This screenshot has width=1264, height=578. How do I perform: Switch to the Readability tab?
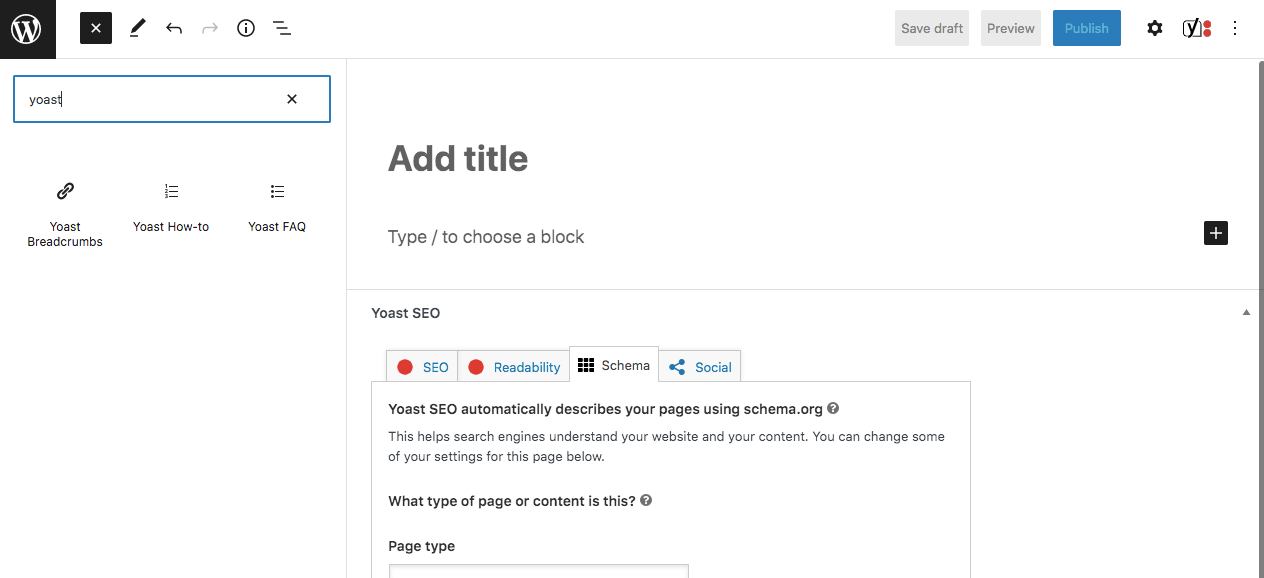tap(514, 367)
